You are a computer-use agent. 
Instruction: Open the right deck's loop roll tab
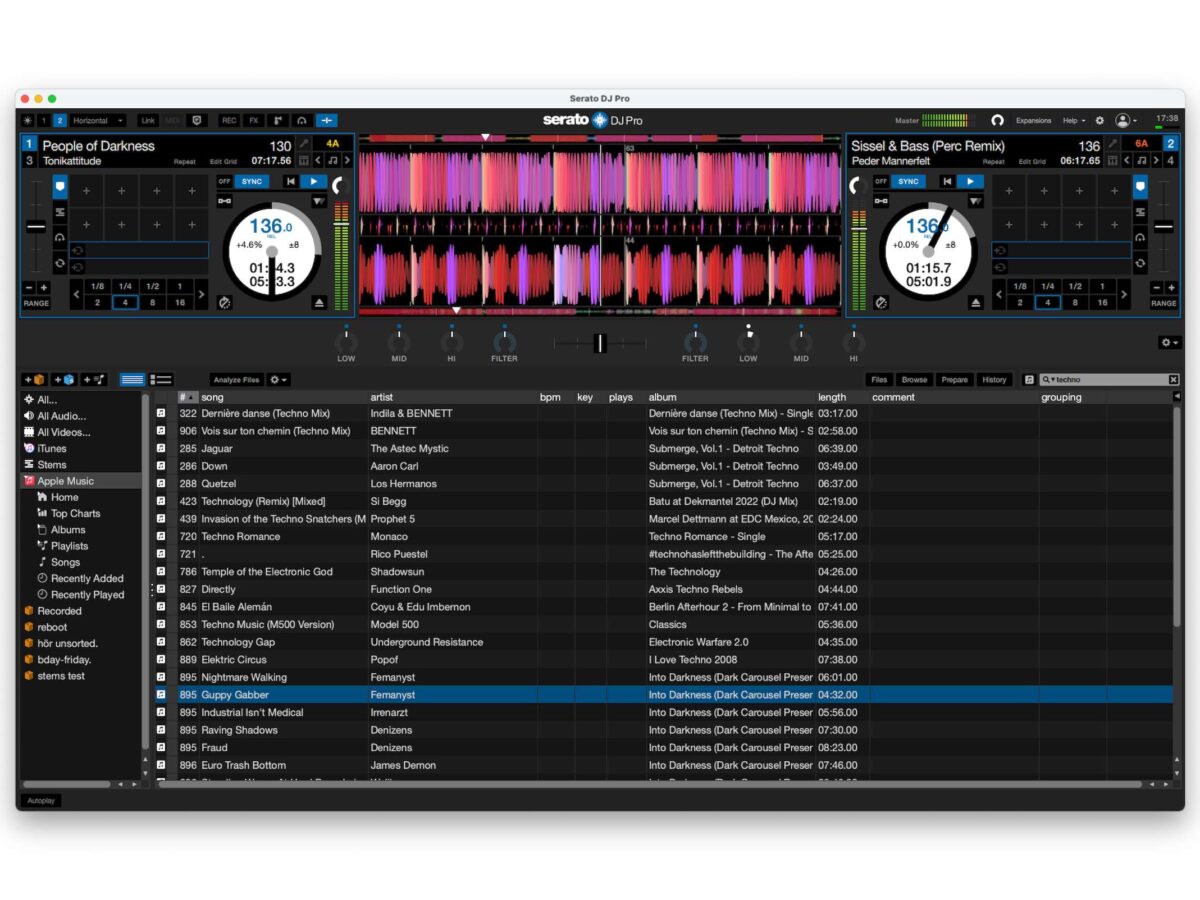[x=1140, y=264]
